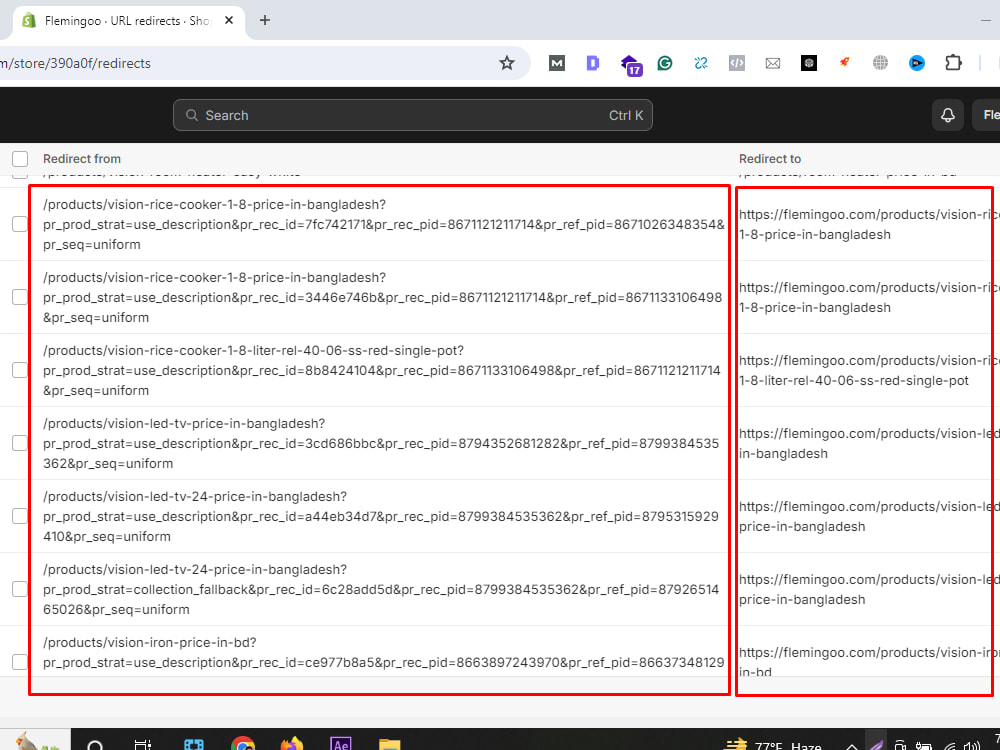Image resolution: width=1000 pixels, height=750 pixels.
Task: Open the vision-rice-cooker-1-8-liter-rel-40-06 redirect from path
Action: coord(382,371)
